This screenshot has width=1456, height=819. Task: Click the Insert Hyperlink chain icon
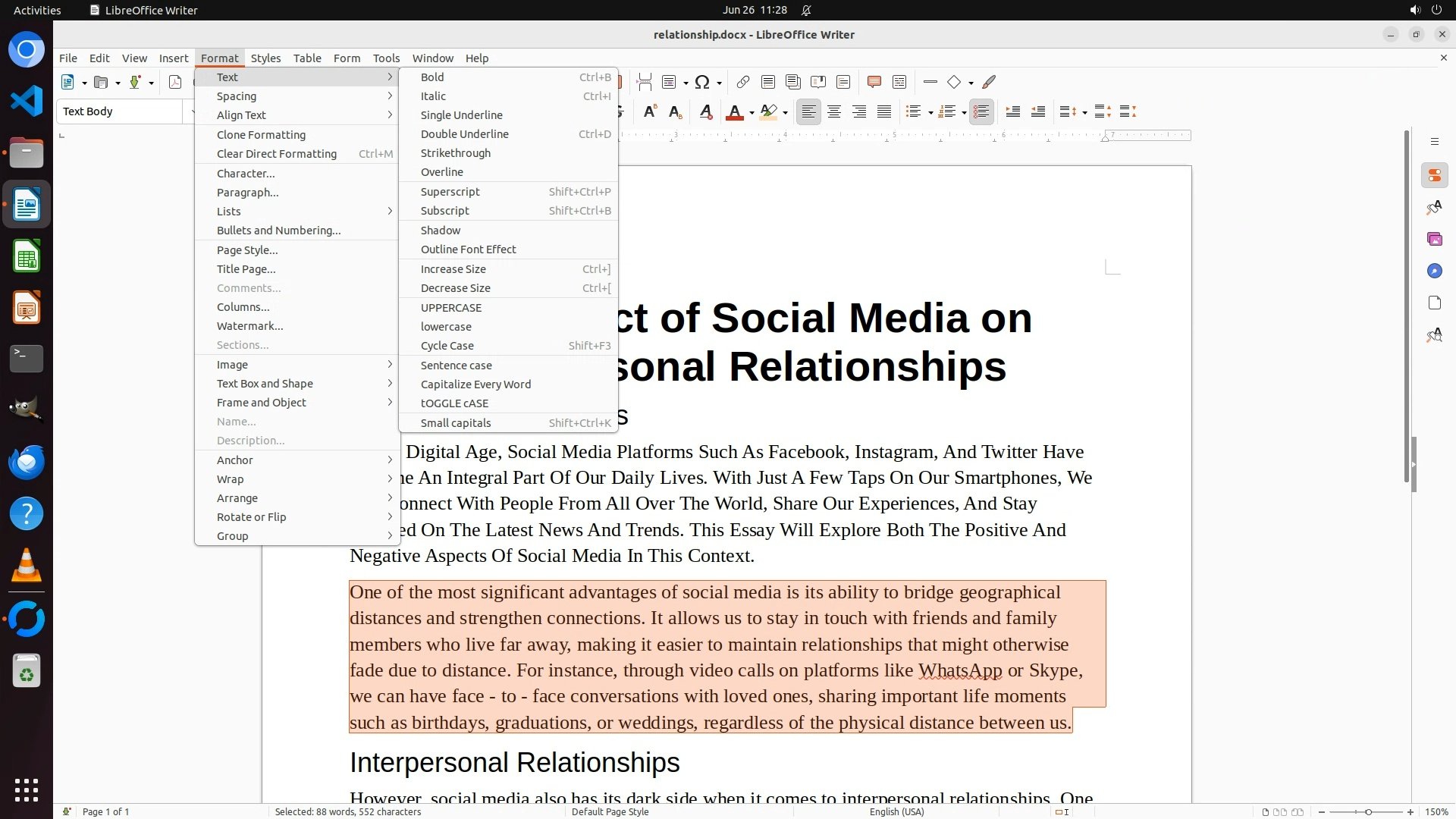point(743,83)
